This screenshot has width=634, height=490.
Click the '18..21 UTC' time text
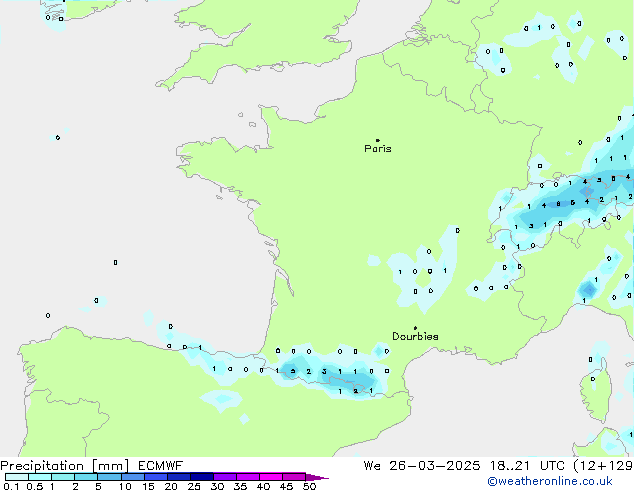coord(529,466)
